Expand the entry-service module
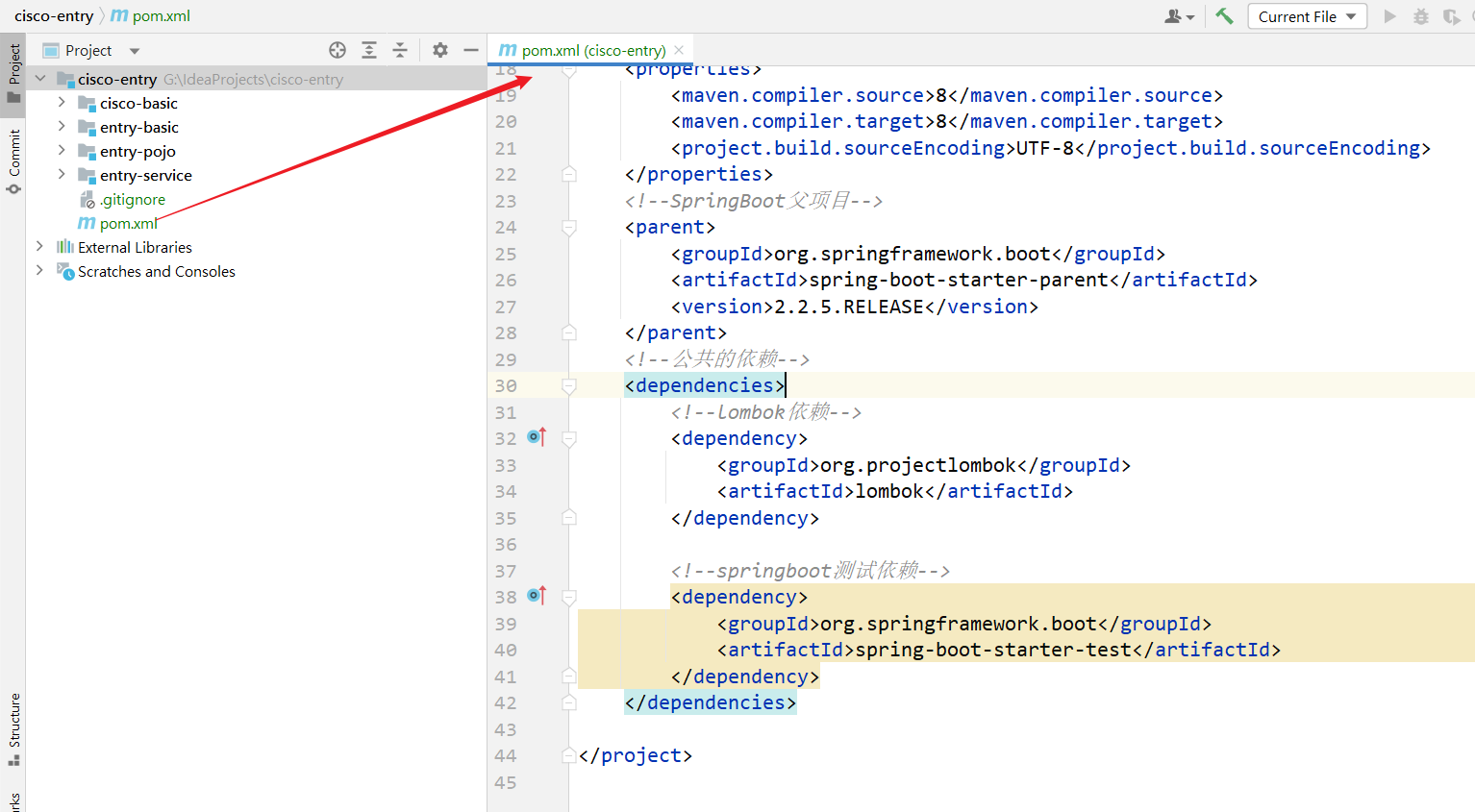Image resolution: width=1475 pixels, height=812 pixels. pyautogui.click(x=61, y=175)
